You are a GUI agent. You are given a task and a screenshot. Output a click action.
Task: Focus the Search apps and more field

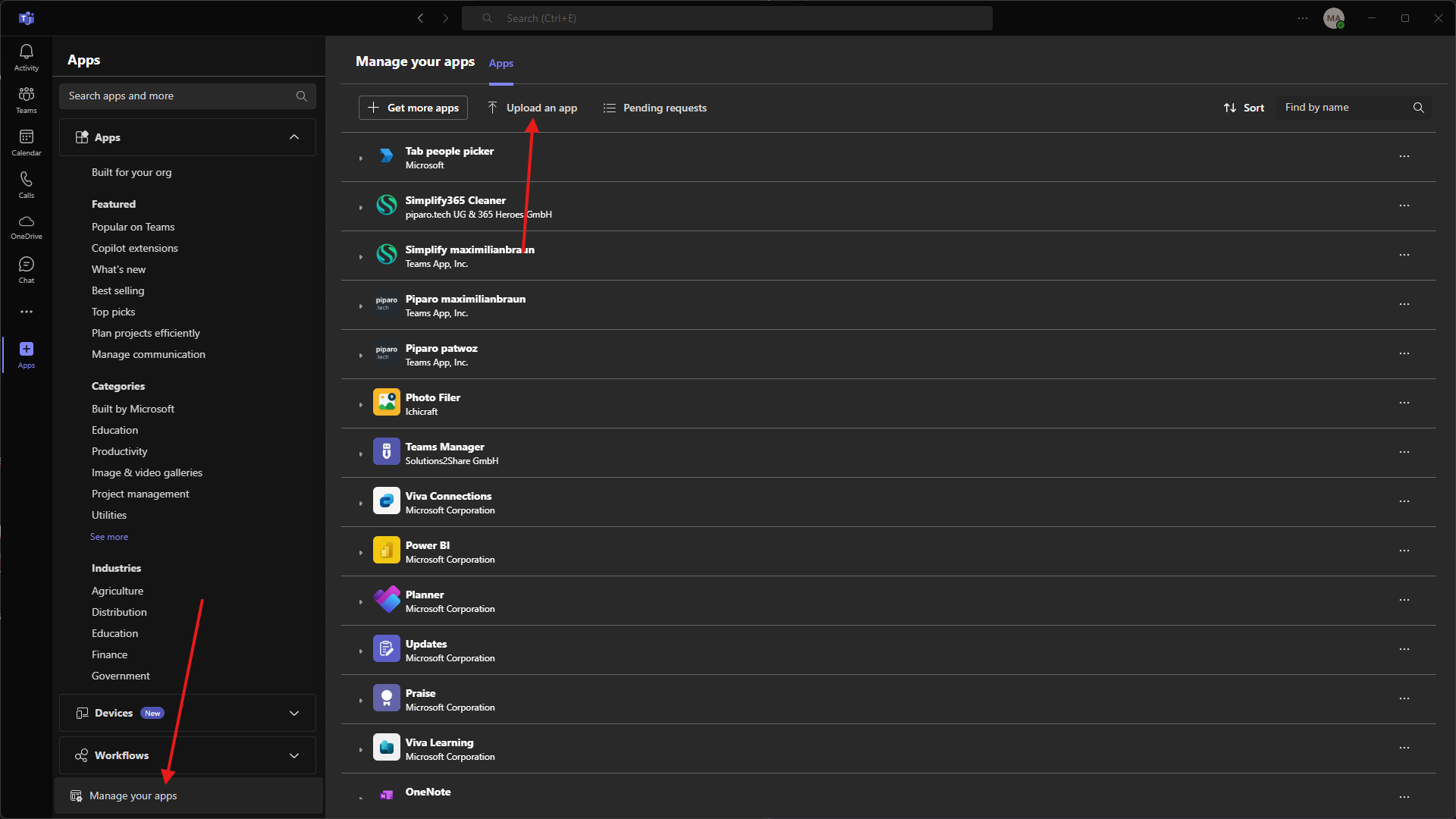click(187, 96)
